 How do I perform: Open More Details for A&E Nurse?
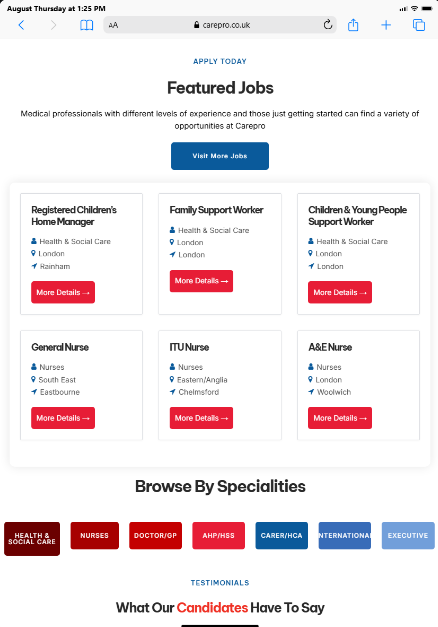point(340,418)
